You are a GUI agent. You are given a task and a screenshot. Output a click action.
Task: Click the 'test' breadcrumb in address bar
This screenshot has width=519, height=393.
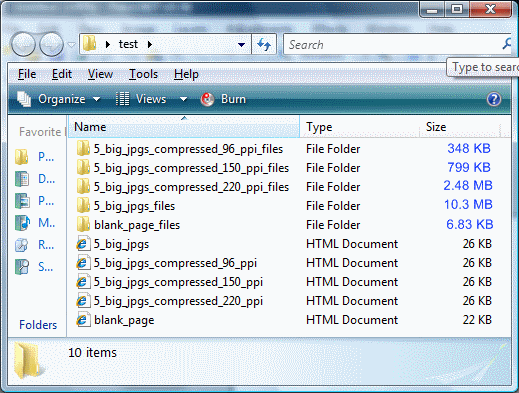click(128, 44)
